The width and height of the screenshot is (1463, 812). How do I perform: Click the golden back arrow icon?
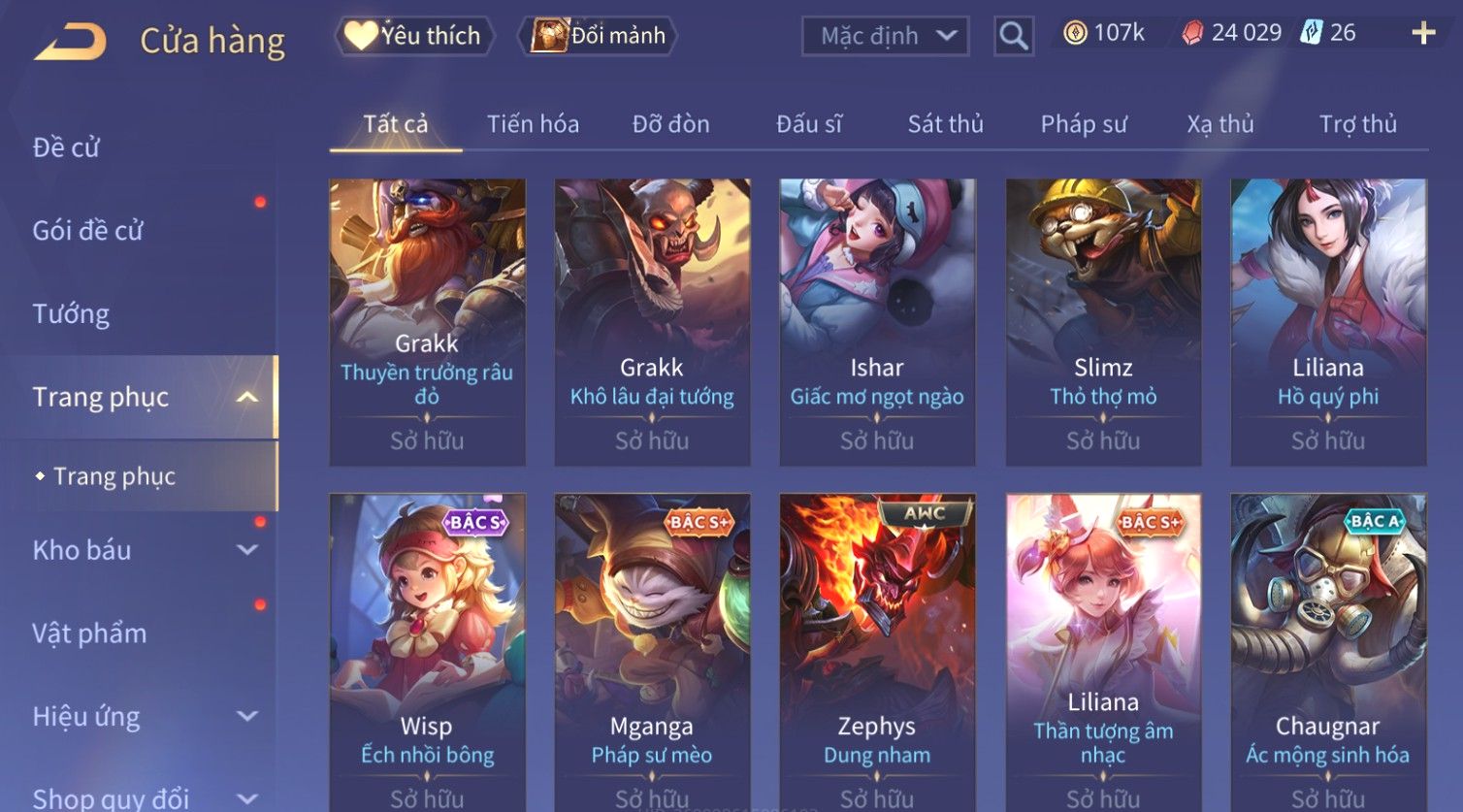click(70, 43)
